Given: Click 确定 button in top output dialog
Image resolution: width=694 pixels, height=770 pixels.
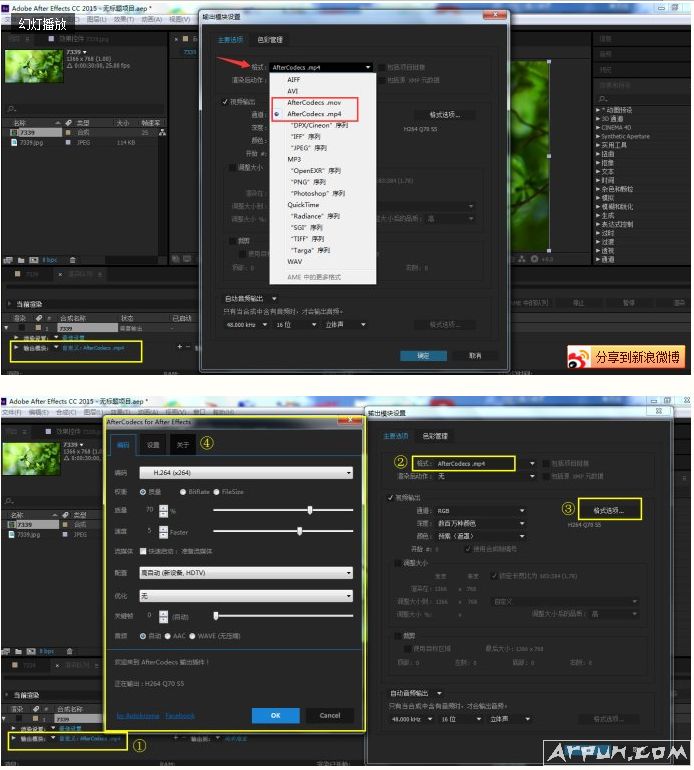Looking at the screenshot, I should tap(423, 356).
